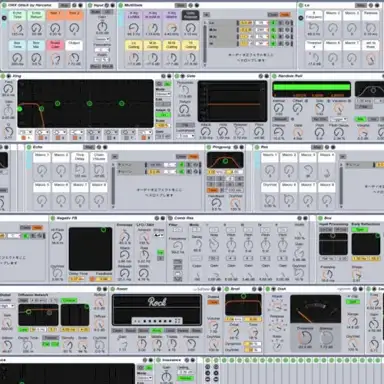
Task: Click the Map button on CRX Glitch rack
Action: (65, 5)
